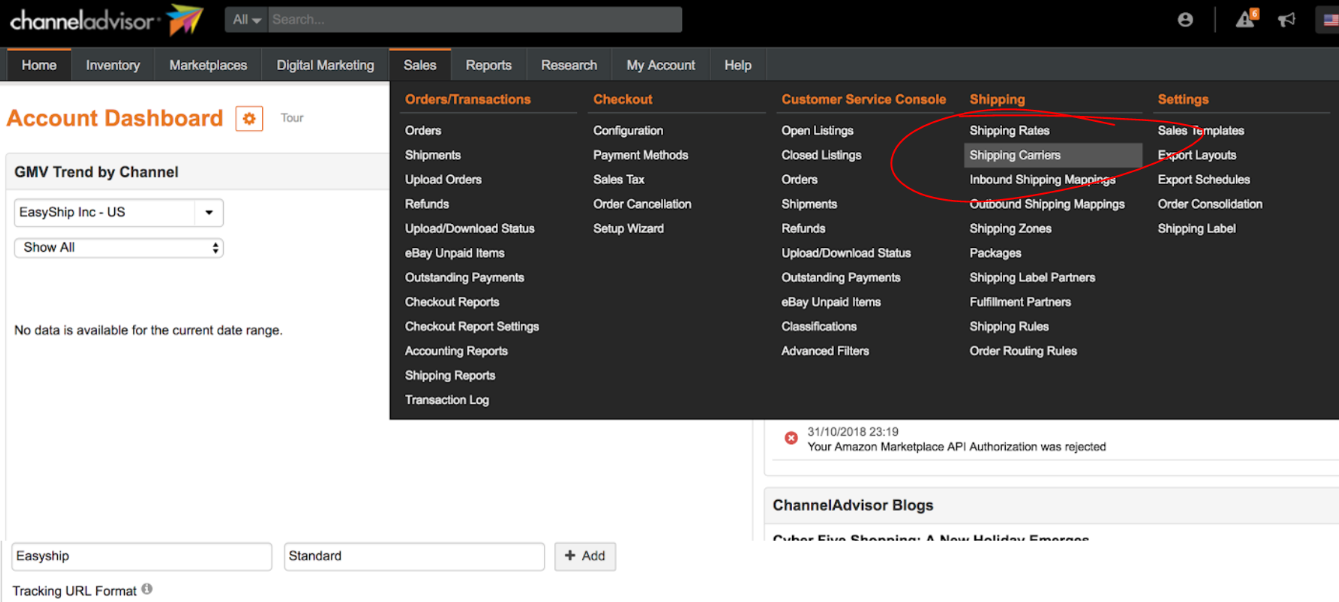Open the Help menu
The height and width of the screenshot is (602, 1339).
click(738, 65)
